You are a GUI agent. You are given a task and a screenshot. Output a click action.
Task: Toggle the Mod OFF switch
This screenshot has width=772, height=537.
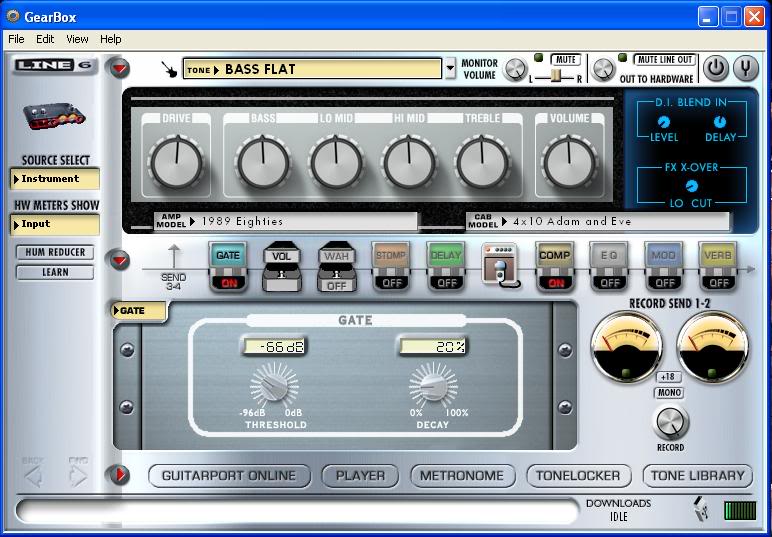click(x=665, y=283)
